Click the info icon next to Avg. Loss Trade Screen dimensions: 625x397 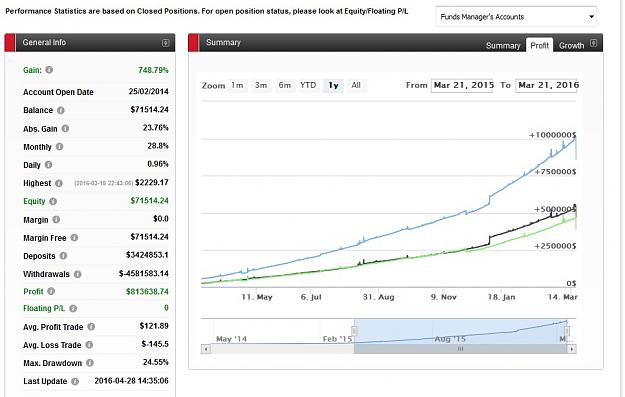pos(89,345)
